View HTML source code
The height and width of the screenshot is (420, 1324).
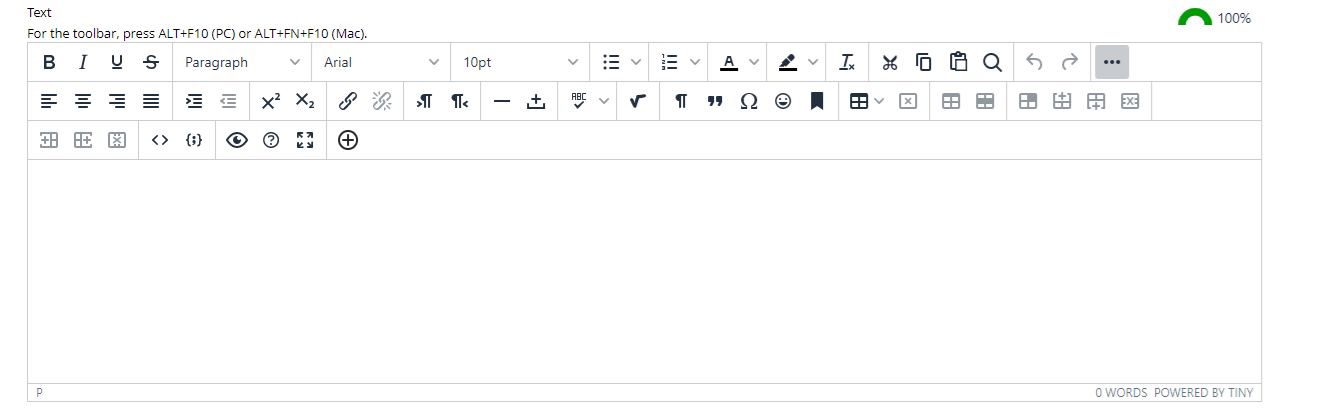[159, 140]
